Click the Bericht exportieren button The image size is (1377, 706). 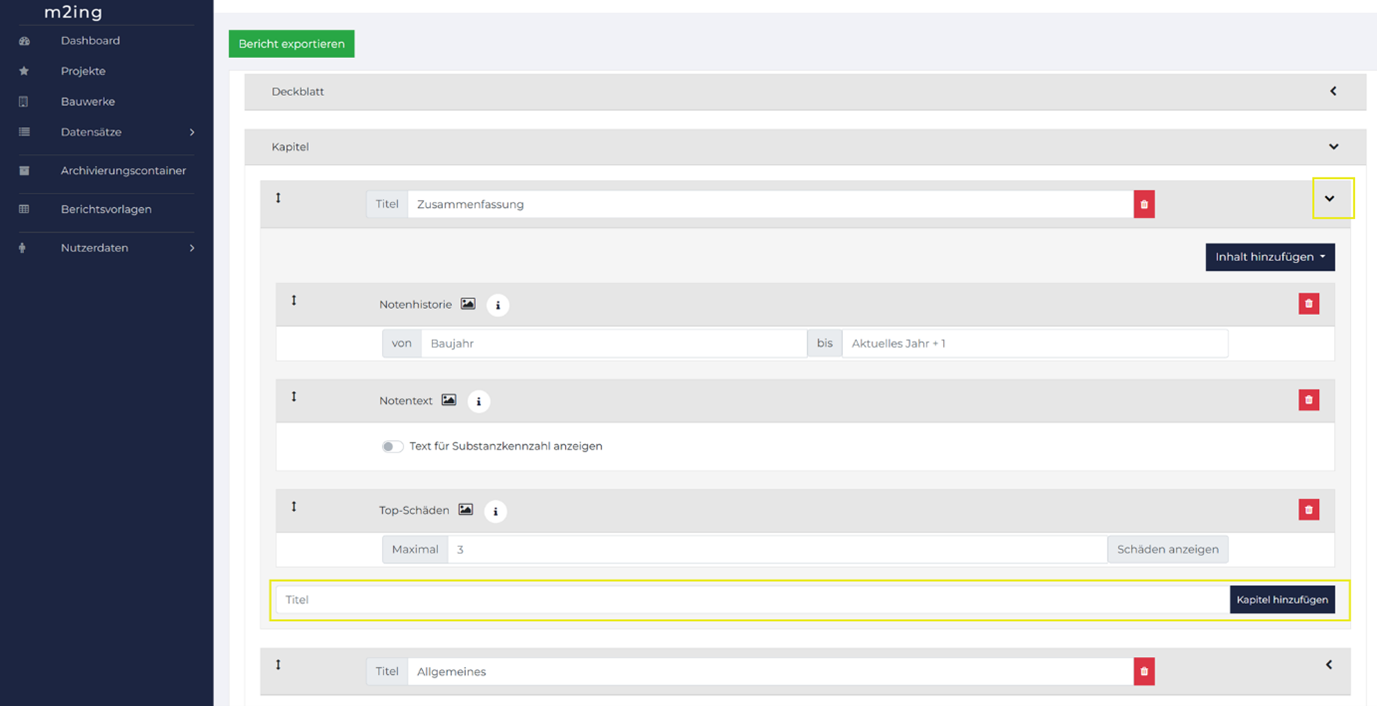click(x=291, y=44)
